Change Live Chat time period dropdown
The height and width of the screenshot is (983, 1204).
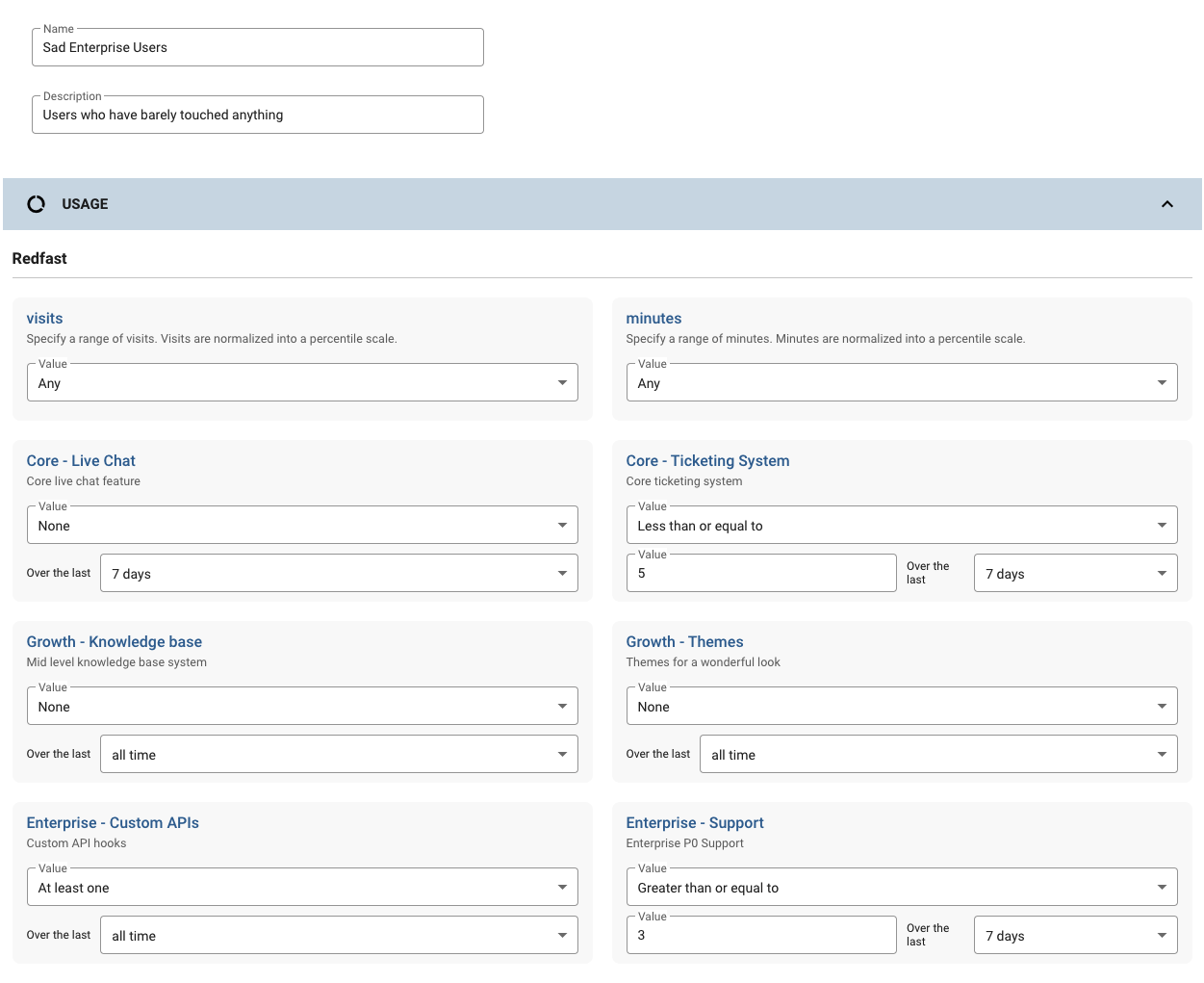pyautogui.click(x=339, y=573)
